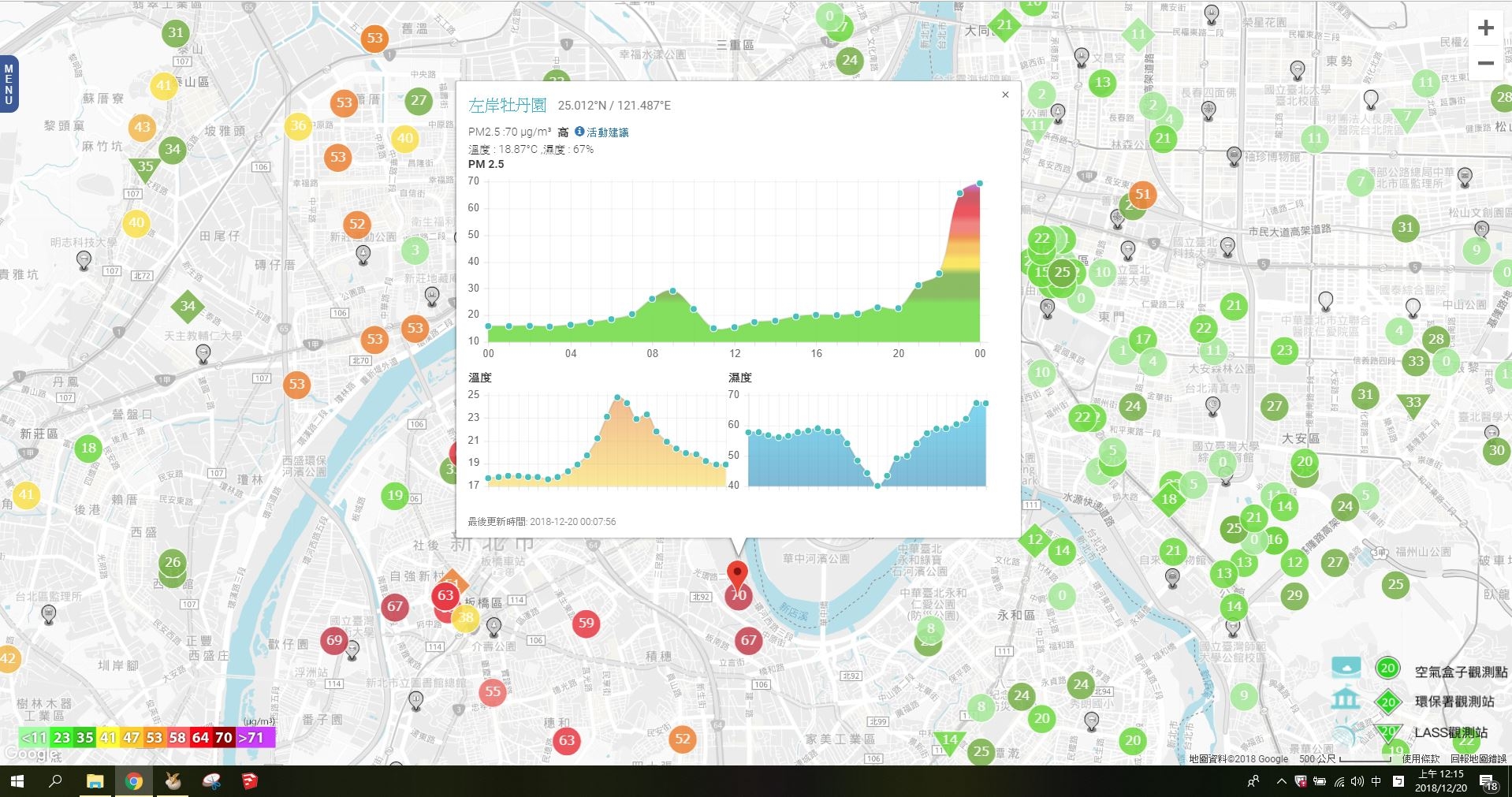Click the <11 light green scale swatch
Screen dimensions: 1512x797
pyautogui.click(x=34, y=738)
